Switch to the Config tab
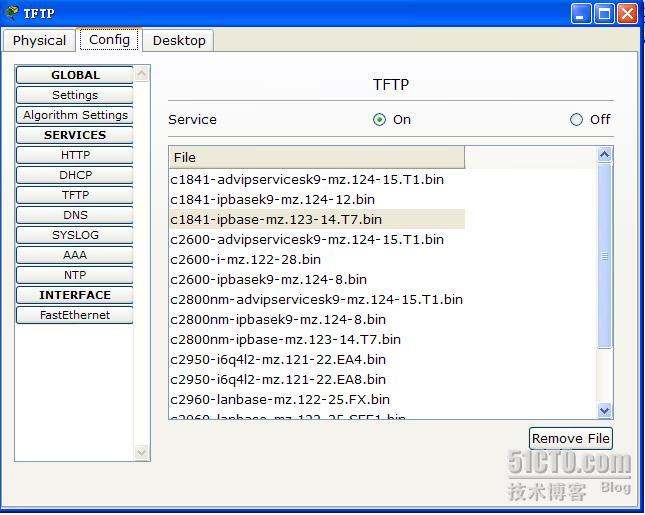This screenshot has width=645, height=515. coord(109,39)
